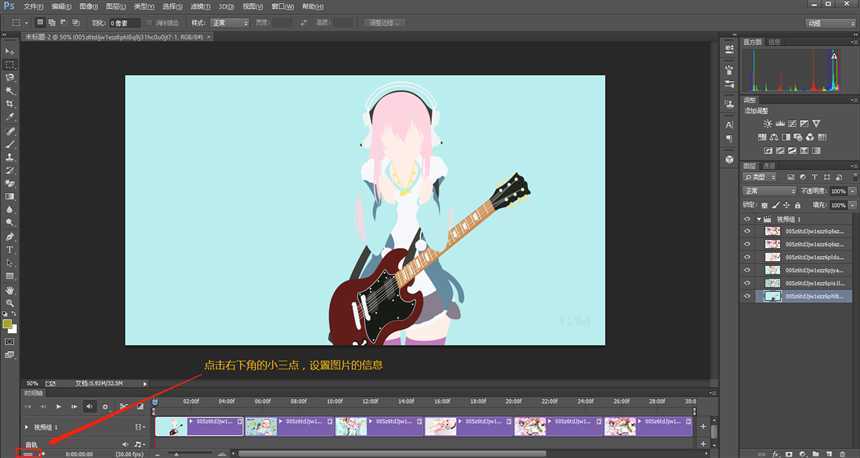Image resolution: width=860 pixels, height=458 pixels.
Task: Add a Brightness/Contrast adjustment
Action: (x=767, y=123)
